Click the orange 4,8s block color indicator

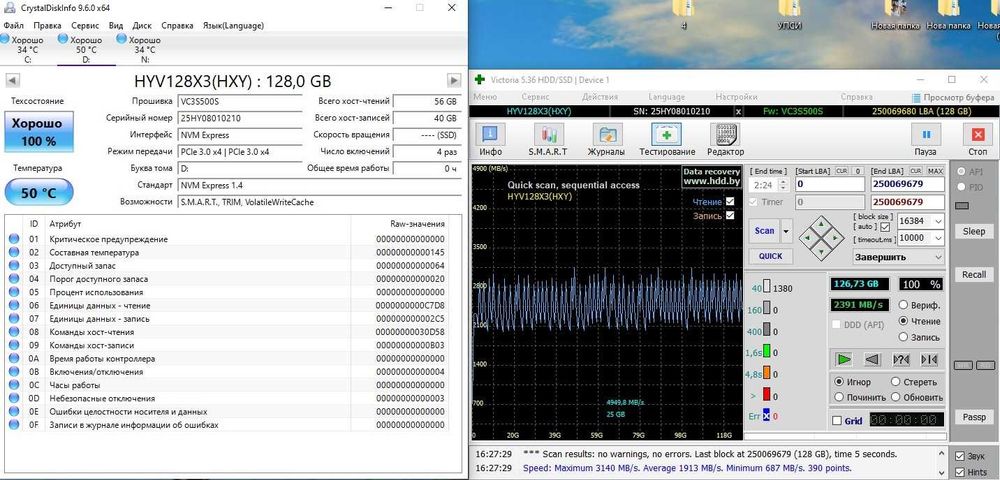[x=767, y=374]
